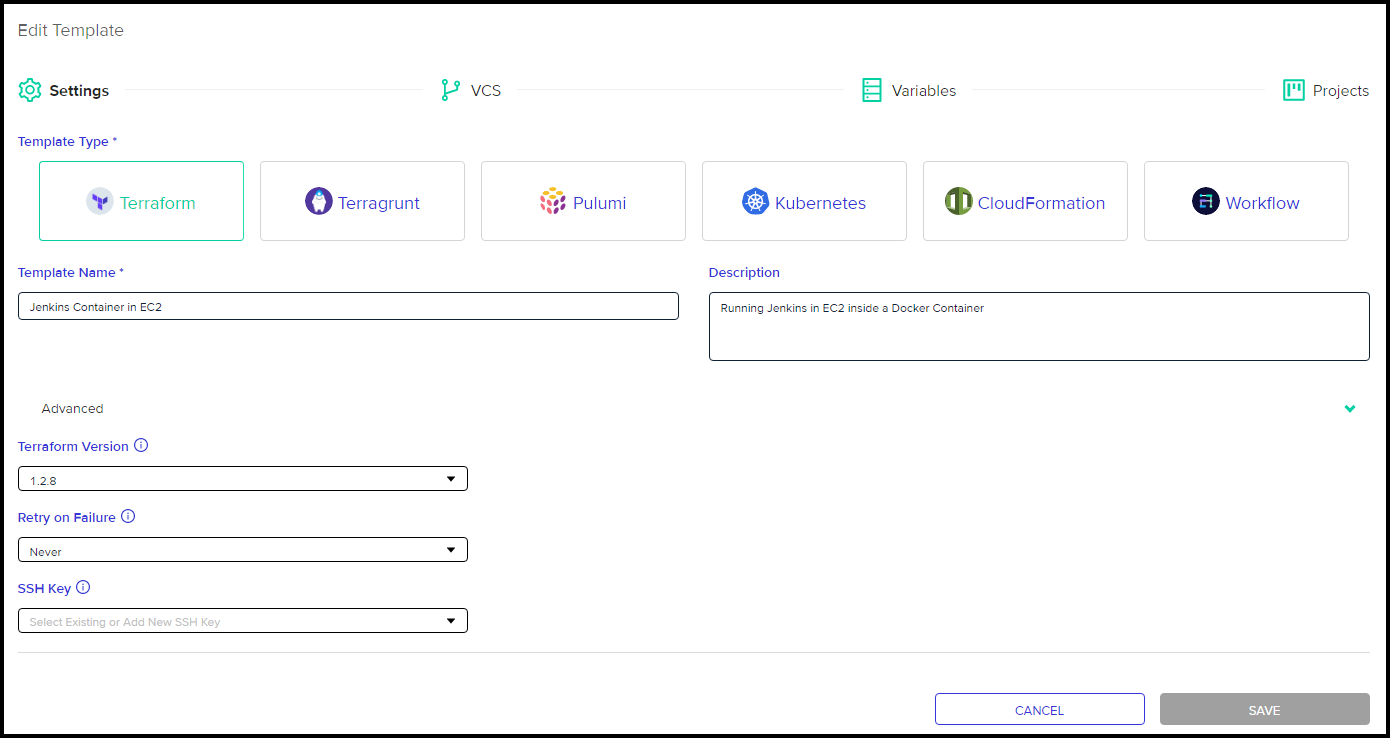Select the Kubernetes template type
Screen dimensions: 1390x738
click(804, 200)
